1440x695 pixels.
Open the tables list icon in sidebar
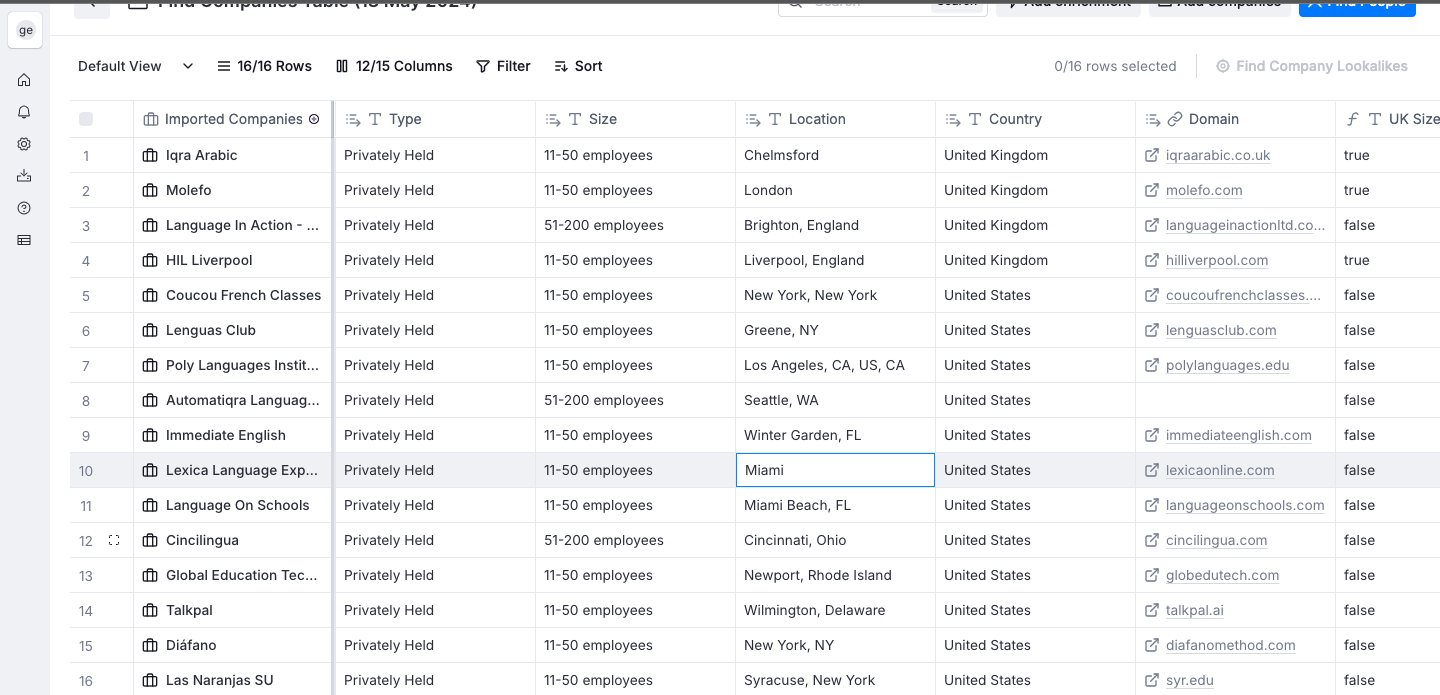click(24, 240)
